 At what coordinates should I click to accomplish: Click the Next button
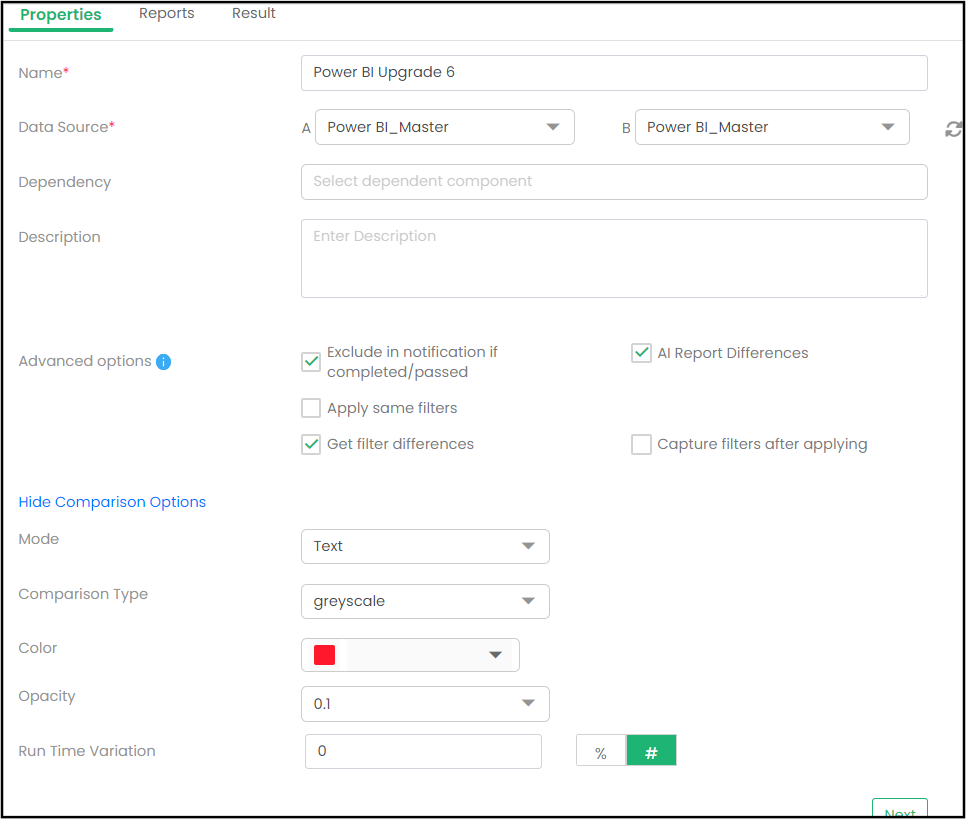coord(899,809)
